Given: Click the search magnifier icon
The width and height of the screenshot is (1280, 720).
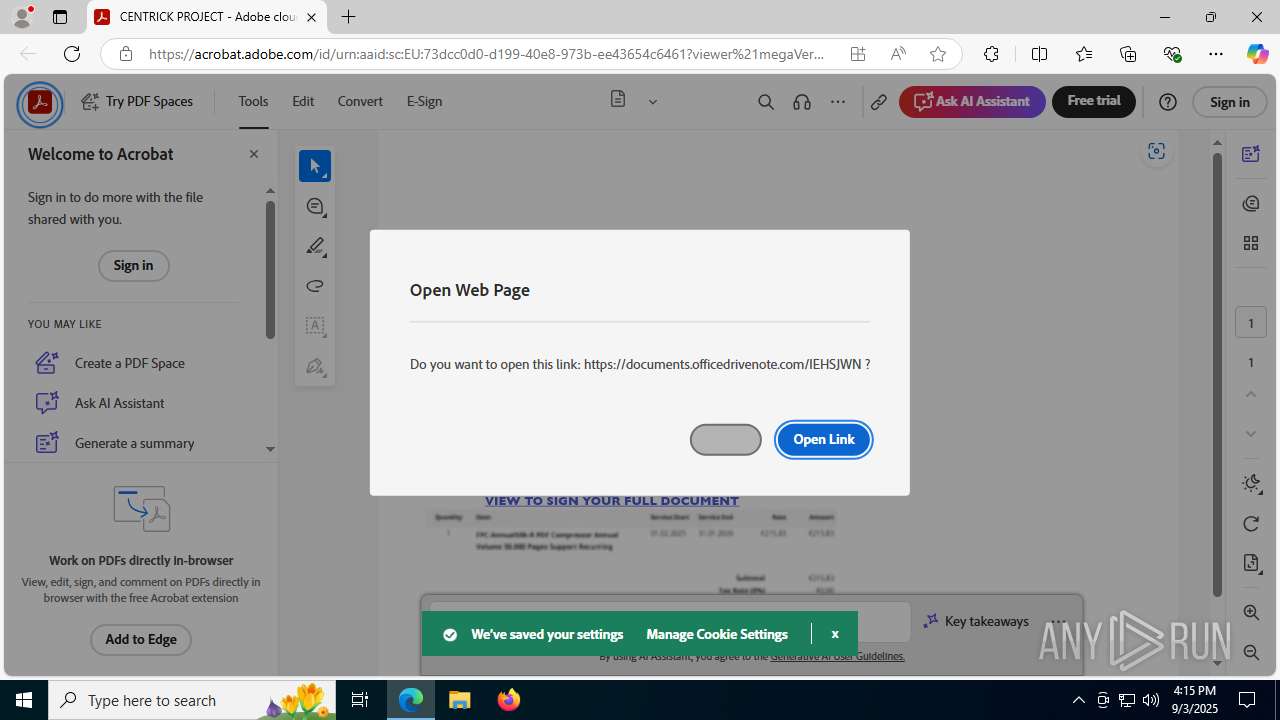Looking at the screenshot, I should tap(766, 102).
